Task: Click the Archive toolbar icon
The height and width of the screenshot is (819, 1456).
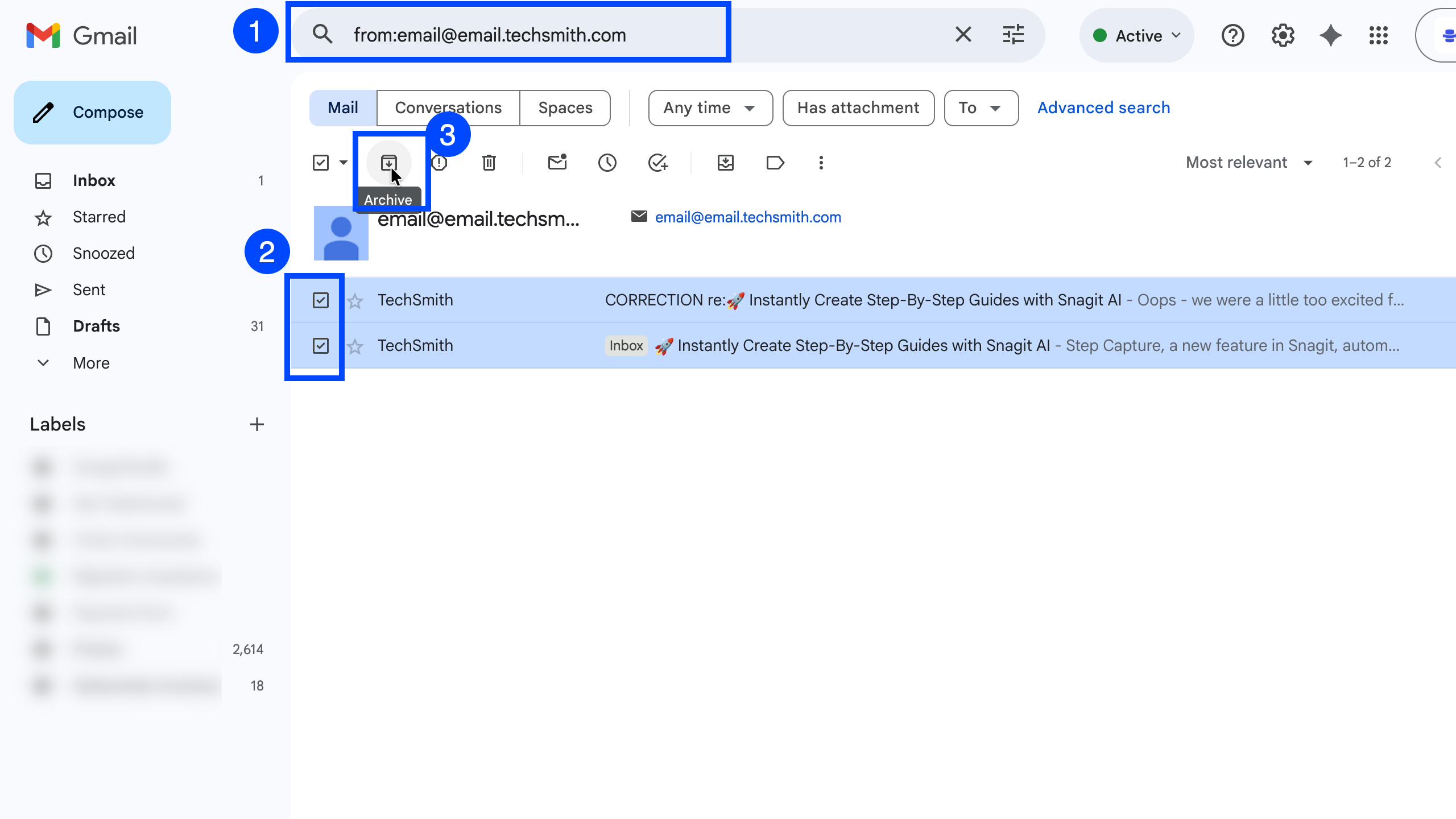Action: [x=388, y=163]
